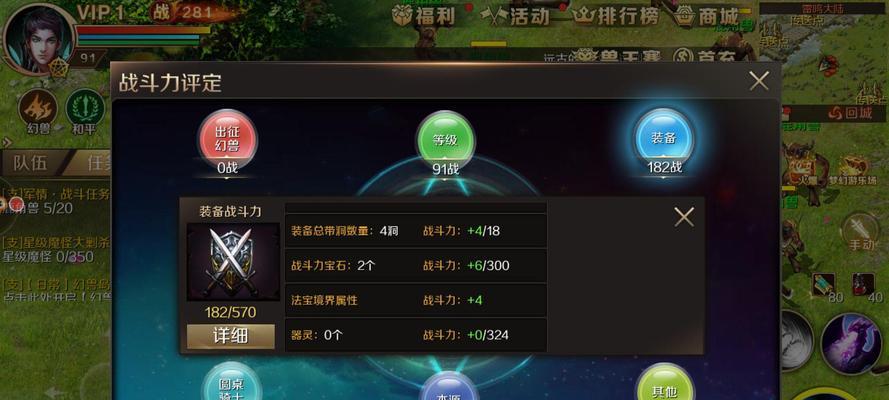Close the 战斗力评定 window
This screenshot has width=889, height=400.
tap(759, 81)
